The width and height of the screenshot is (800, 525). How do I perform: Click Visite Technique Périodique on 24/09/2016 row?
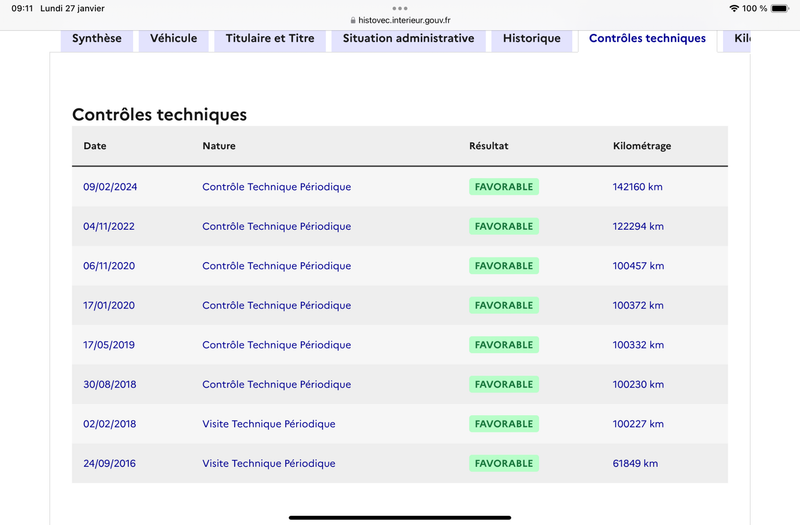[269, 463]
